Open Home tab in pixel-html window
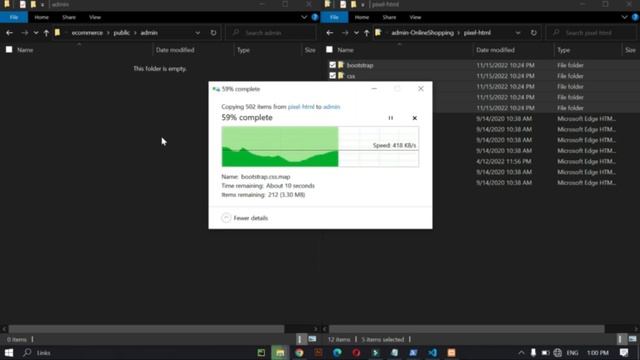 pyautogui.click(x=362, y=17)
